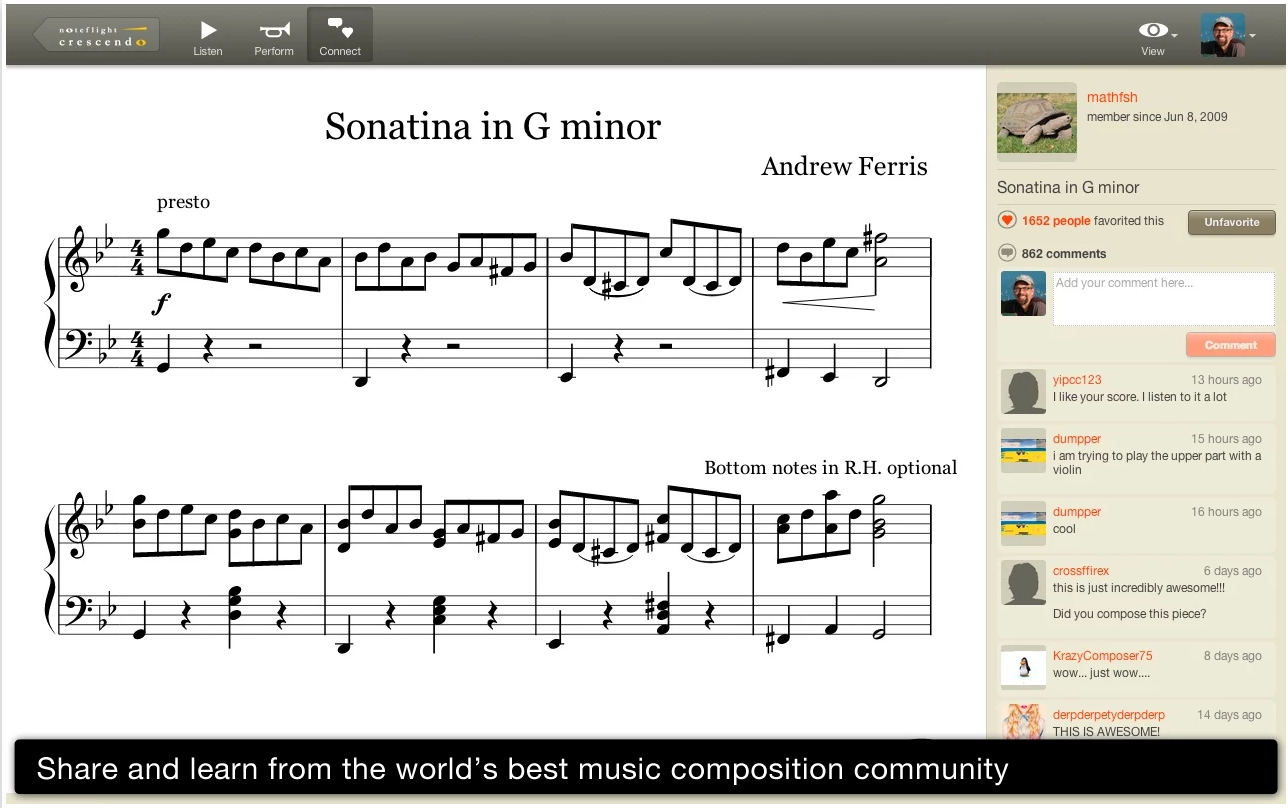Submit with the Comment button

pyautogui.click(x=1230, y=345)
